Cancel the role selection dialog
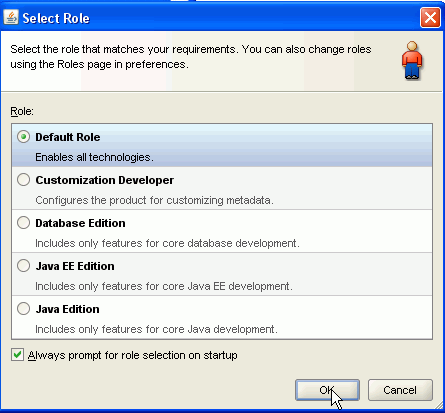This screenshot has height=413, width=445. click(x=400, y=390)
